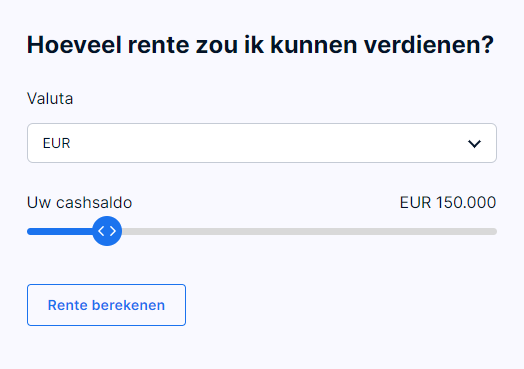Grab the round cash balance slider thumb
524x369 pixels.
[x=107, y=231]
